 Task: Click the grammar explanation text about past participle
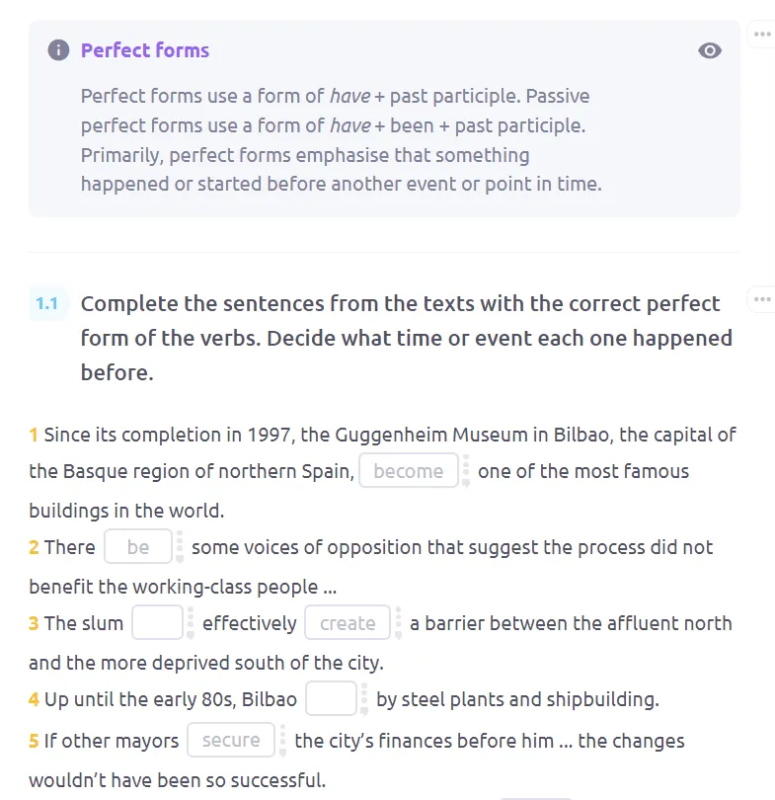pos(341,140)
